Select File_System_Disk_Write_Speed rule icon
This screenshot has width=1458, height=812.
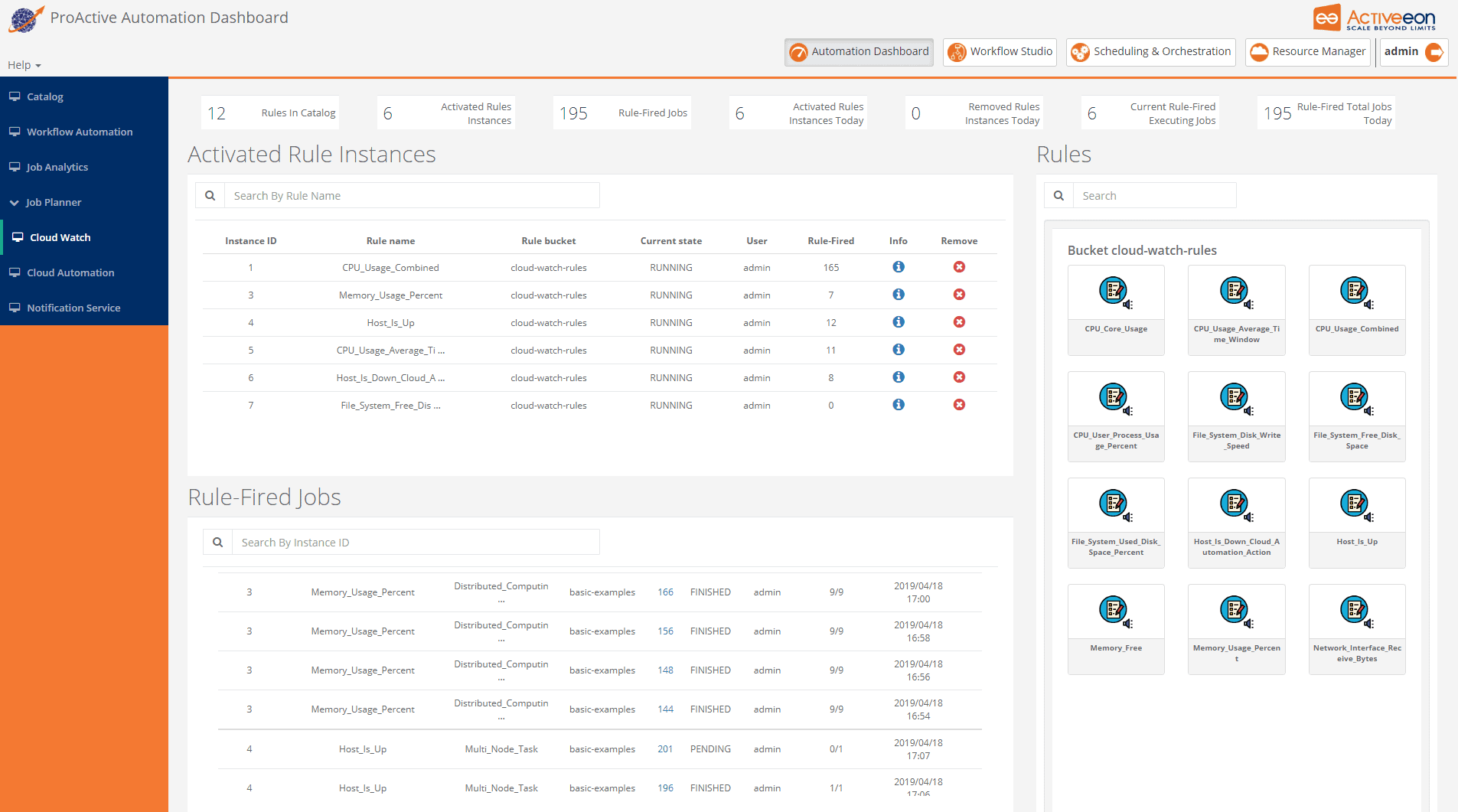pos(1236,399)
